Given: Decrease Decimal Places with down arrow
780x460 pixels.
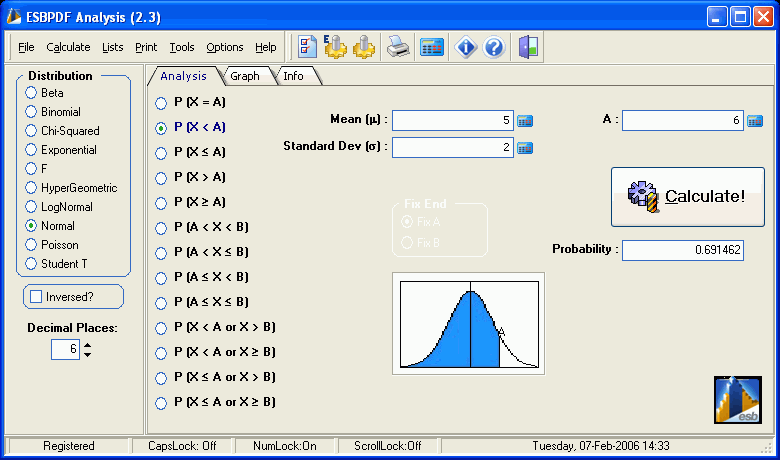Looking at the screenshot, I should click(x=88, y=355).
